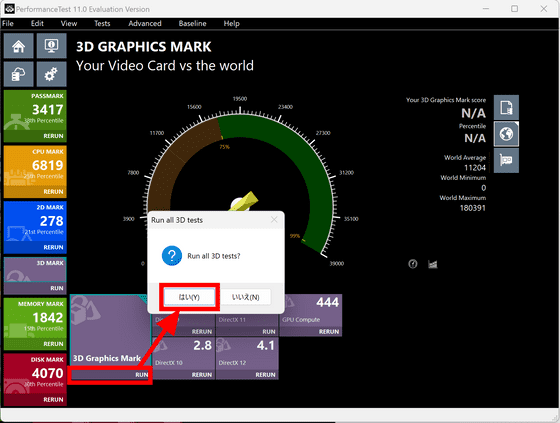Viewport: 560px width, 423px height.
Task: Rerun the Memory Mark test
Action: [x=53, y=344]
